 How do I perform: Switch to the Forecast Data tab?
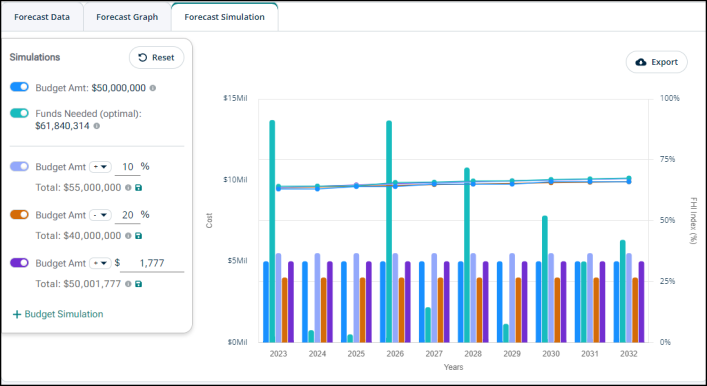click(42, 17)
